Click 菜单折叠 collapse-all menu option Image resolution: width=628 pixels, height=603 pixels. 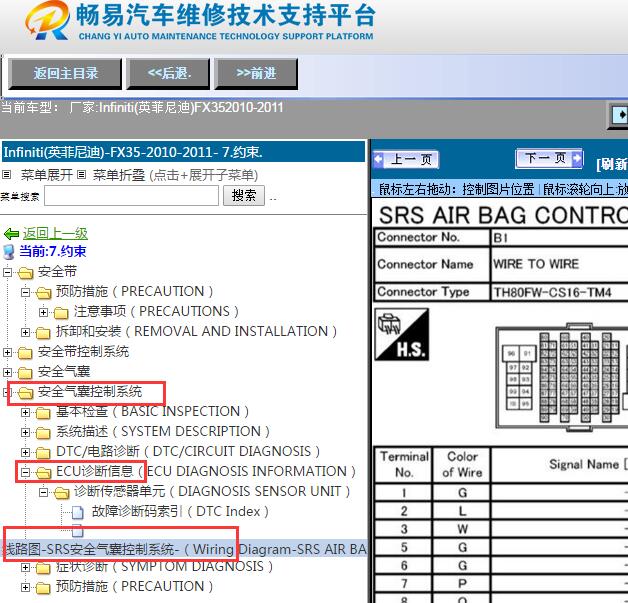[x=119, y=175]
